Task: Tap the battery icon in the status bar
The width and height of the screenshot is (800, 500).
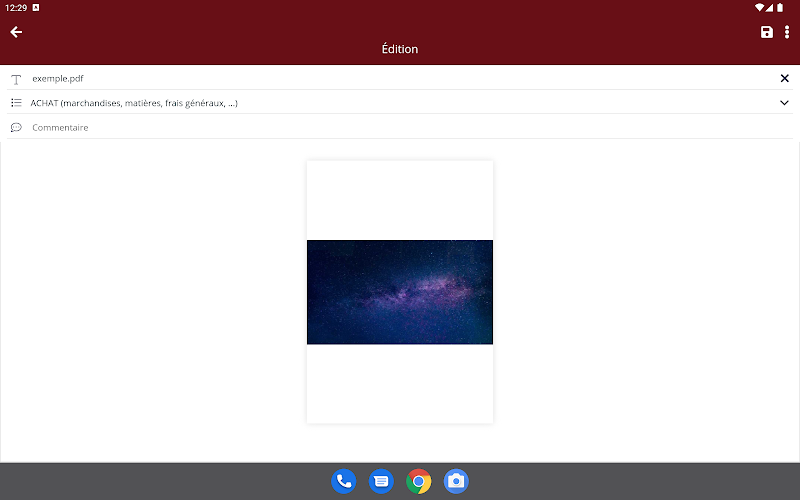Action: point(780,8)
